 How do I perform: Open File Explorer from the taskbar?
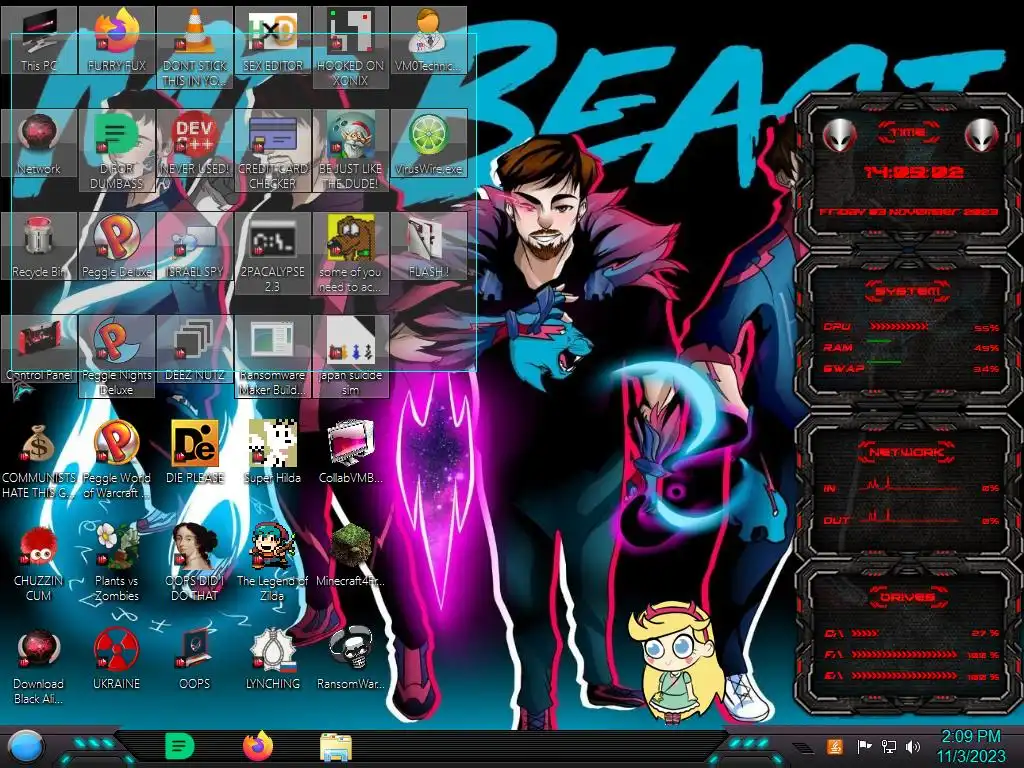(x=336, y=747)
